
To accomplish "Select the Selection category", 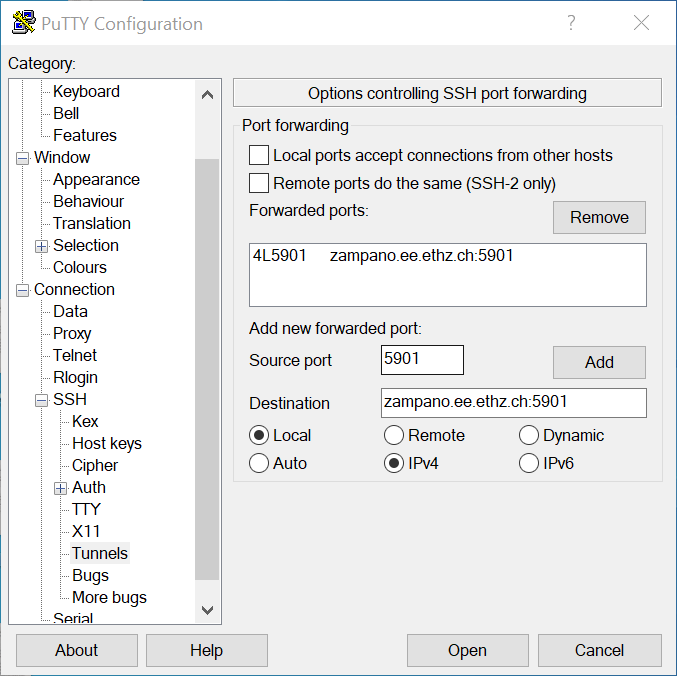I will [x=85, y=246].
